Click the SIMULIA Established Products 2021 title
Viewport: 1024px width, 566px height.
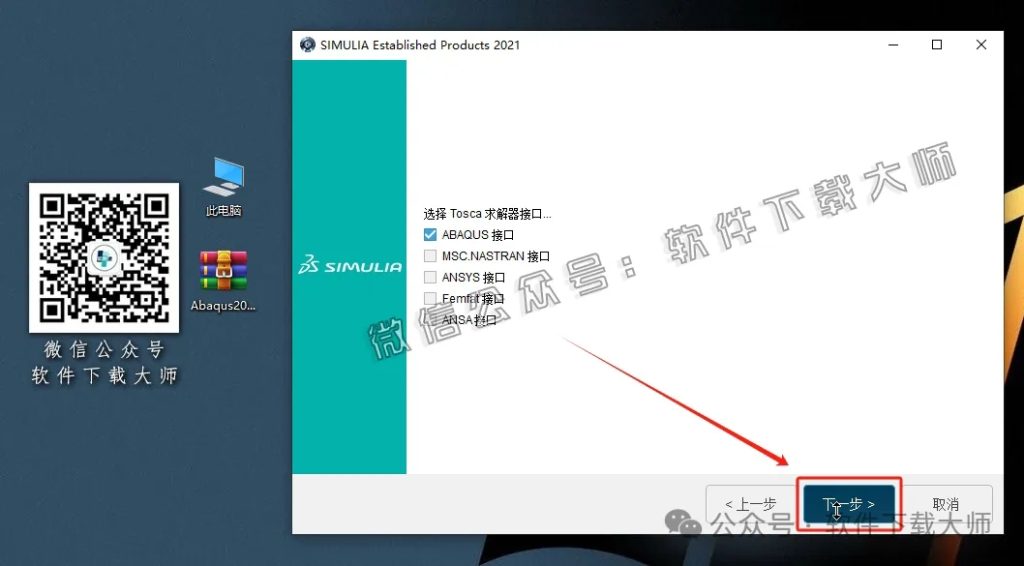point(420,45)
